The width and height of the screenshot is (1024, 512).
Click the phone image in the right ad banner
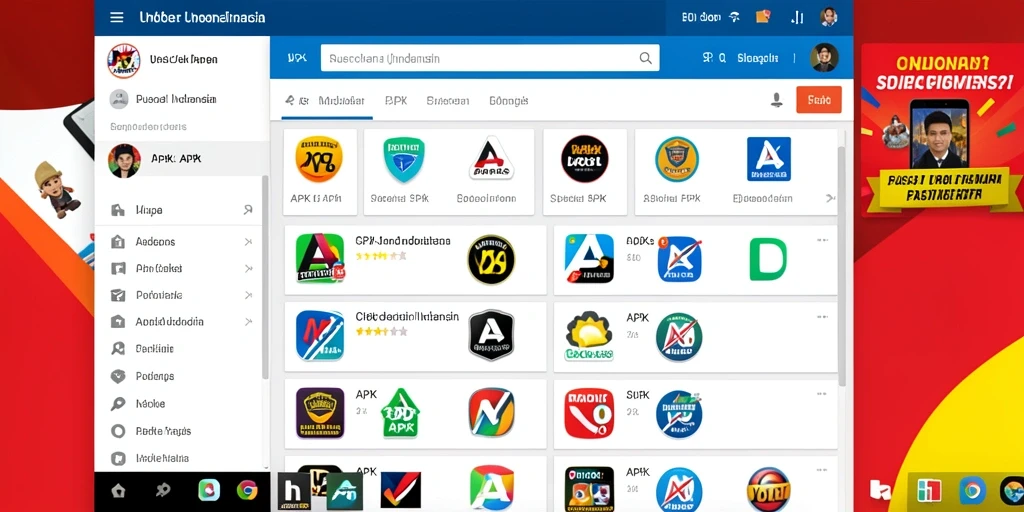[938, 135]
